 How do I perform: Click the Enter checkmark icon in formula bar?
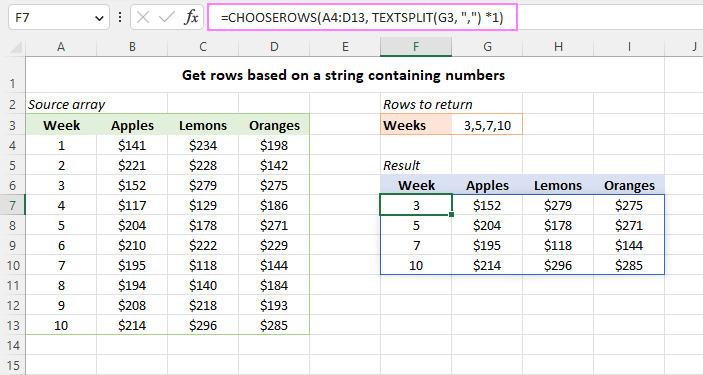click(x=167, y=17)
